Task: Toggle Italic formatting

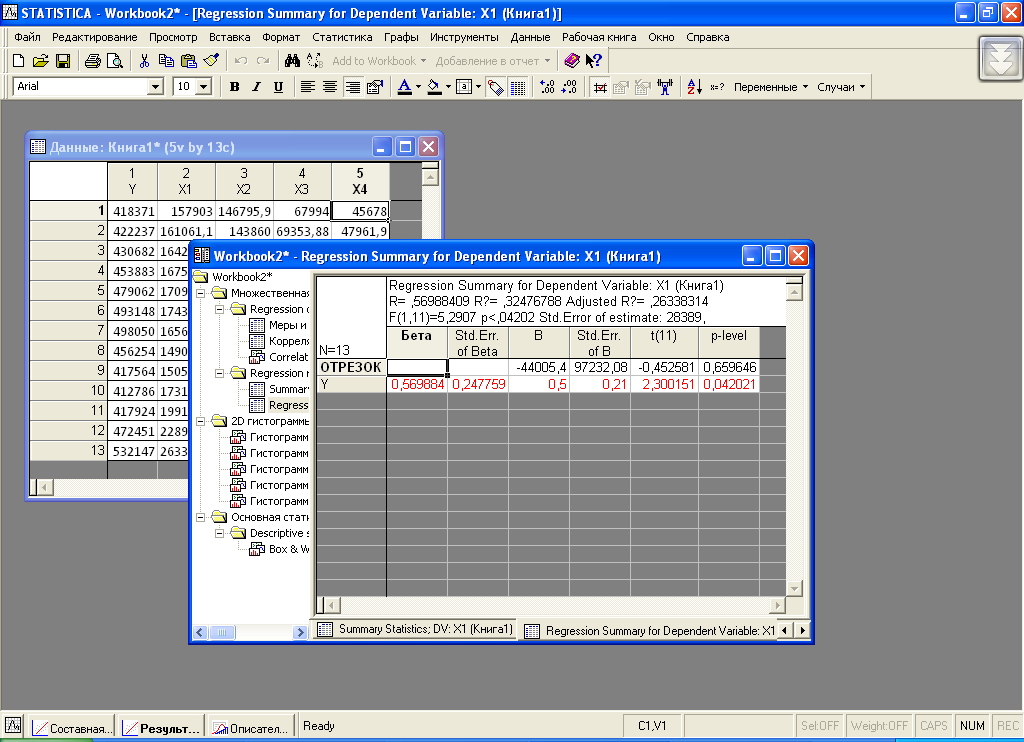Action: pos(256,87)
